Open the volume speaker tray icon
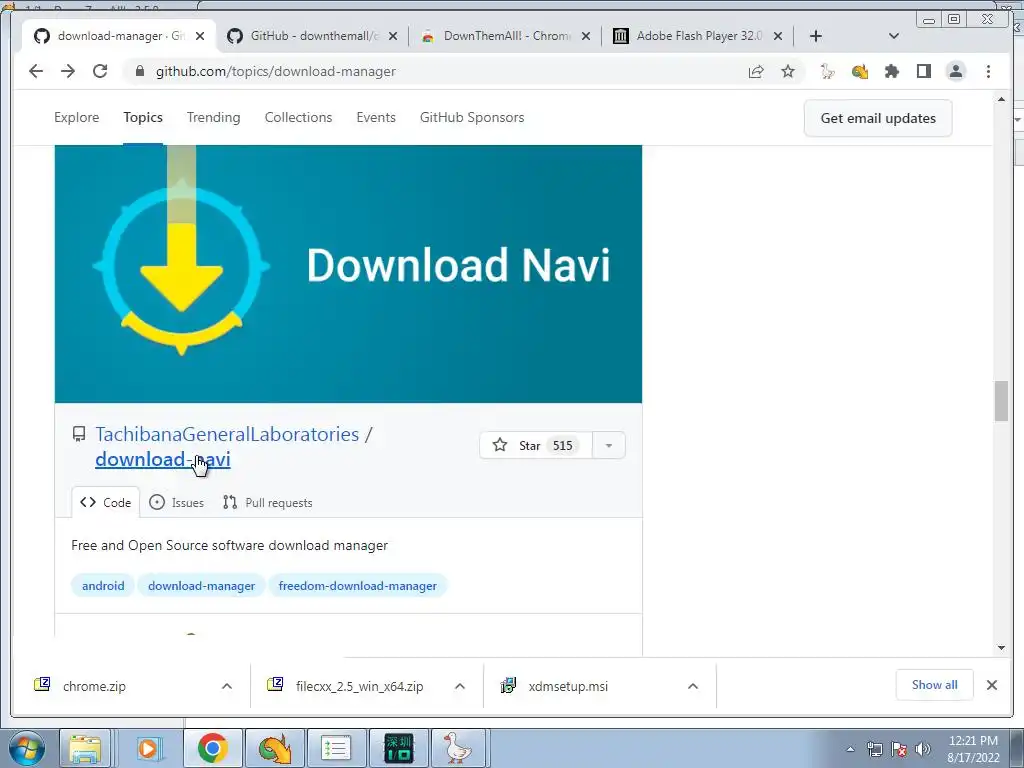Image resolution: width=1024 pixels, height=768 pixels. [x=923, y=749]
